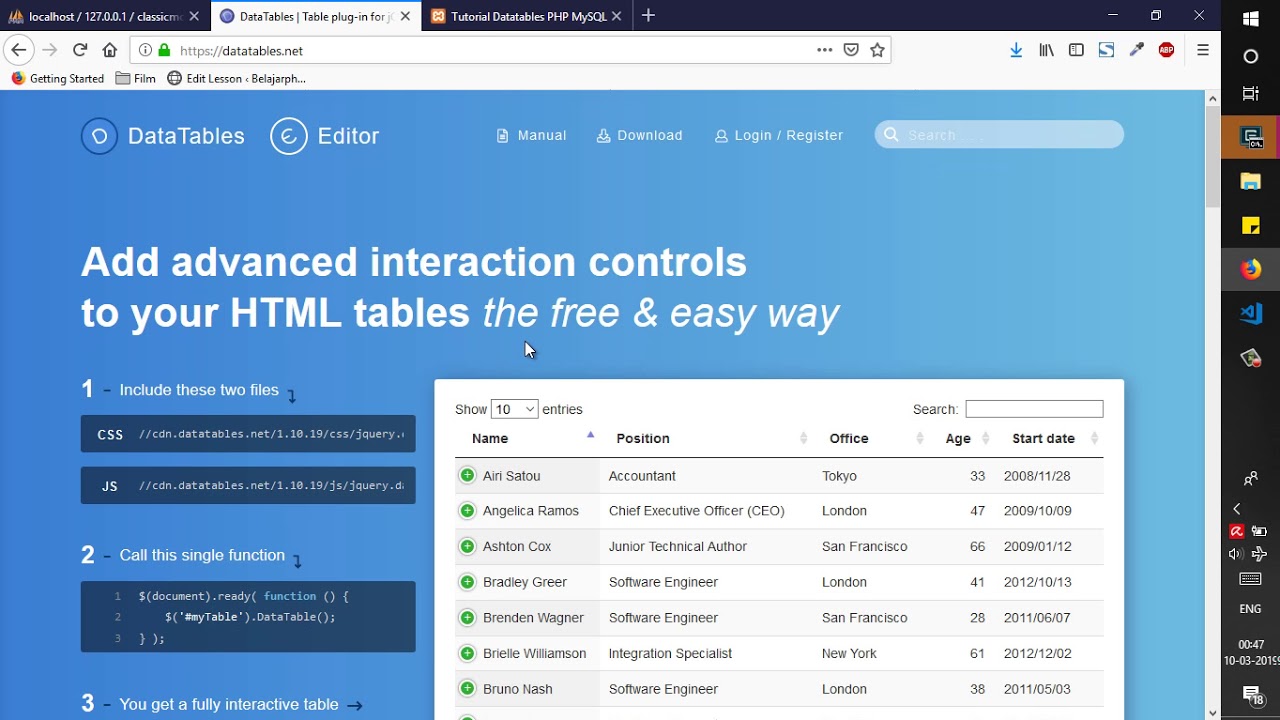This screenshot has width=1280, height=720.
Task: Sort table by Position column
Action: tap(706, 438)
